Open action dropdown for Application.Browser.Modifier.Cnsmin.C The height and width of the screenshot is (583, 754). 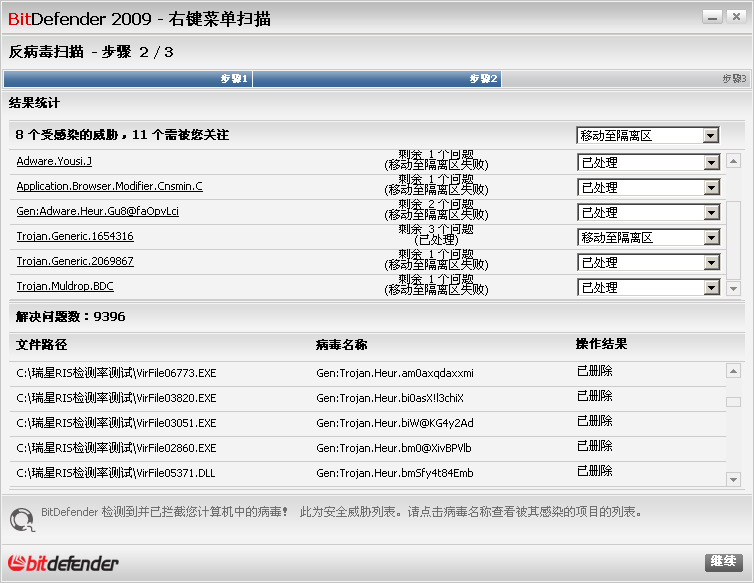(x=648, y=188)
